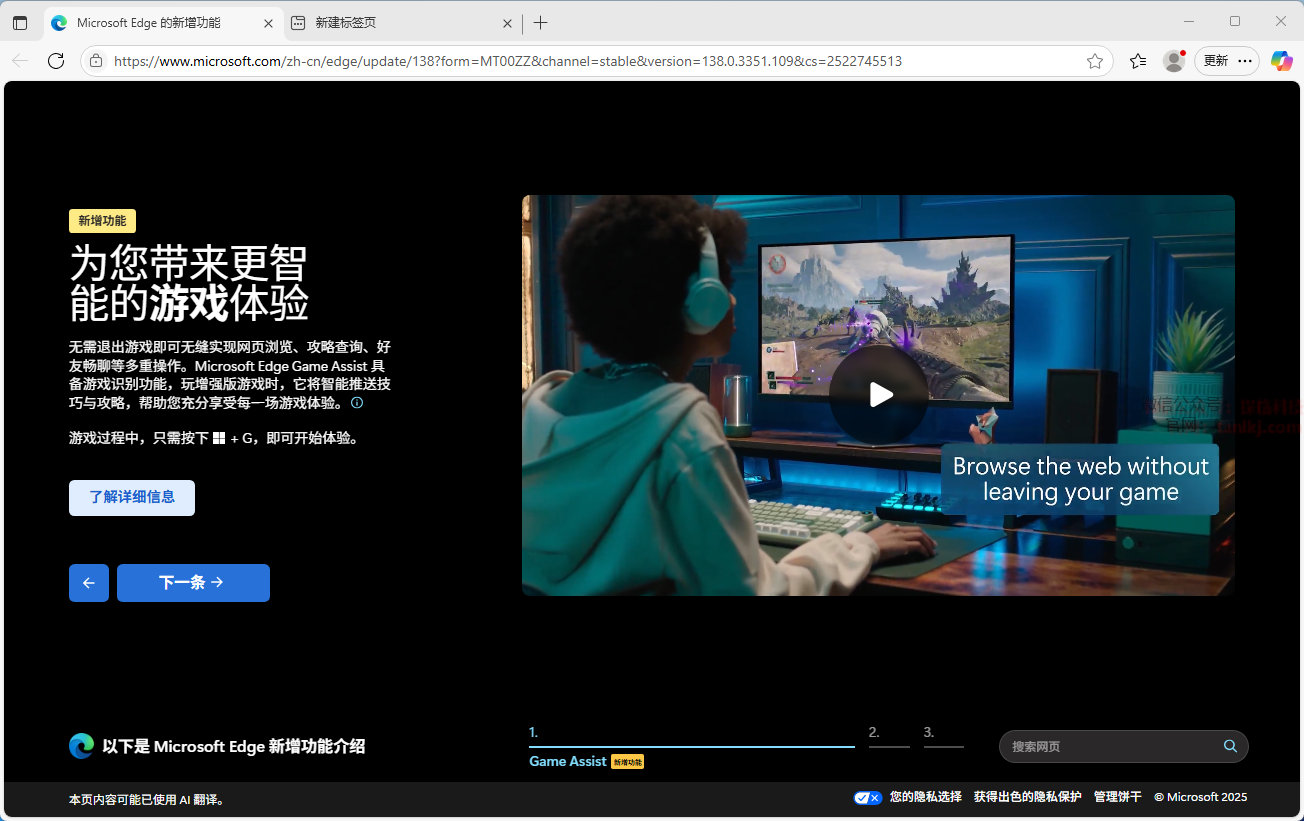Image resolution: width=1304 pixels, height=821 pixels.
Task: Open the 获得出色的隐私保护 link
Action: pos(1028,797)
